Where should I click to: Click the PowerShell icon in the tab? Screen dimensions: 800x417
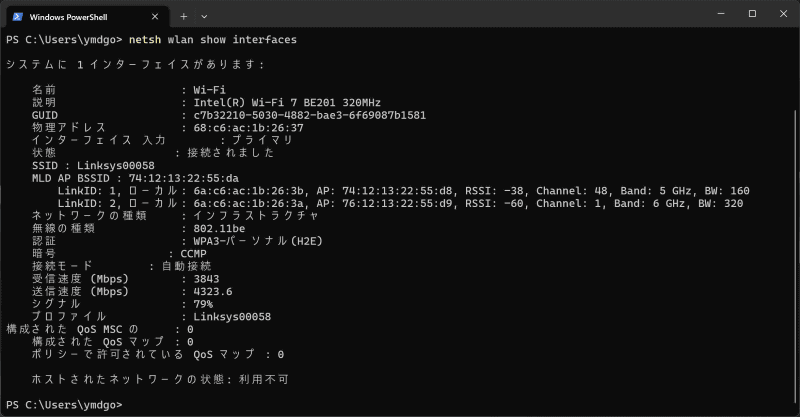coord(16,17)
